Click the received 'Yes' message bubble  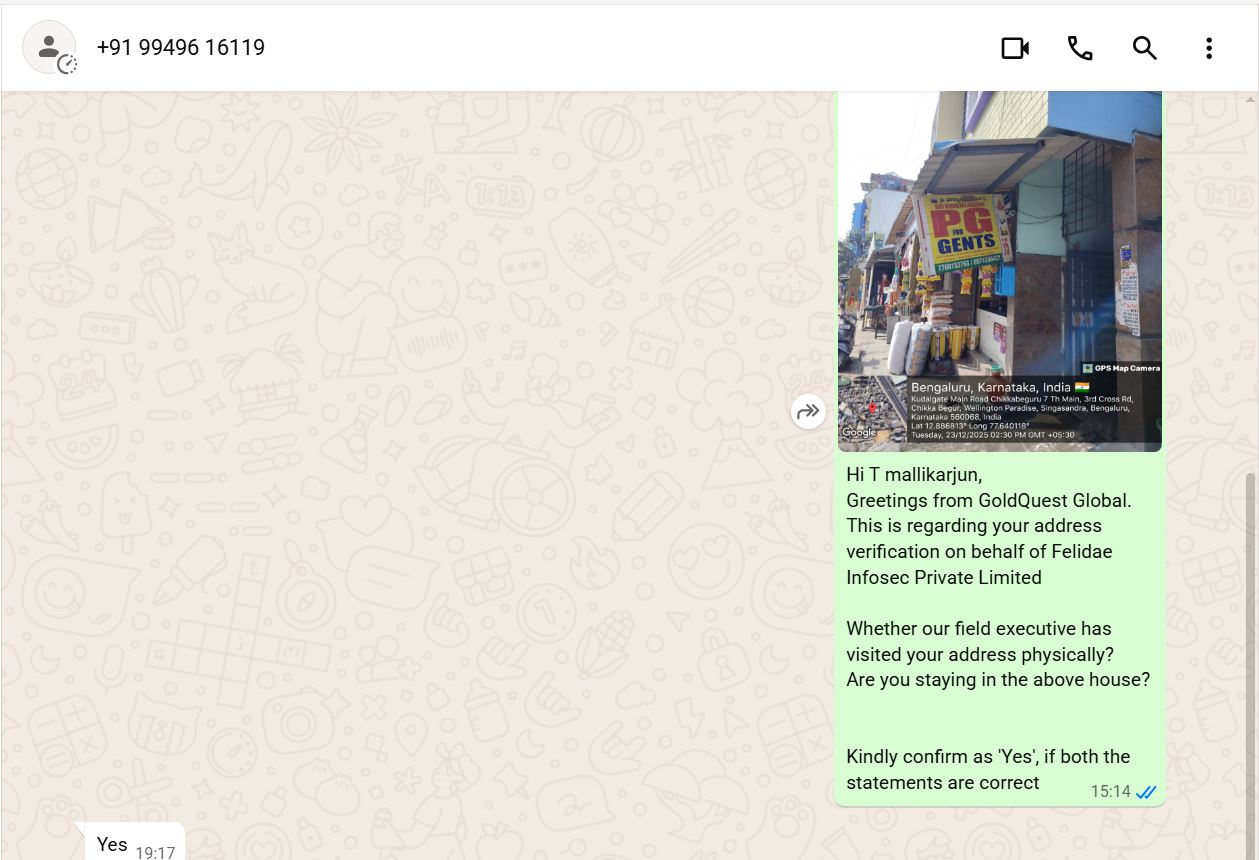click(112, 844)
